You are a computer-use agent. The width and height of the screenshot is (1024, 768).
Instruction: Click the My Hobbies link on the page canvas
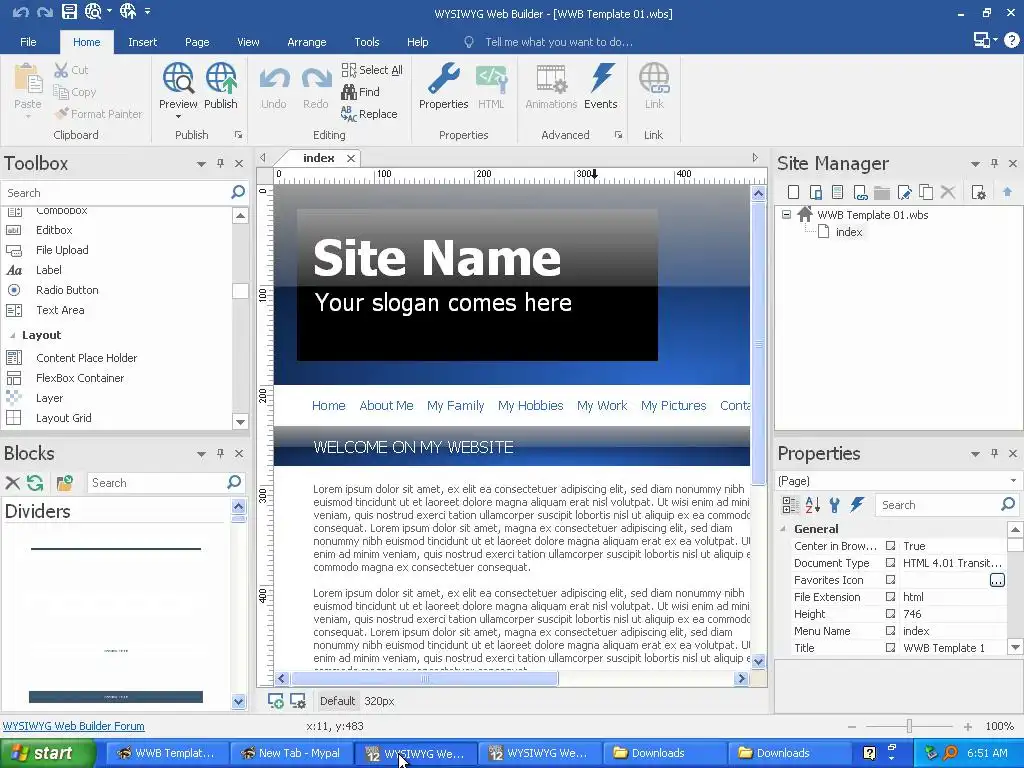pos(530,406)
